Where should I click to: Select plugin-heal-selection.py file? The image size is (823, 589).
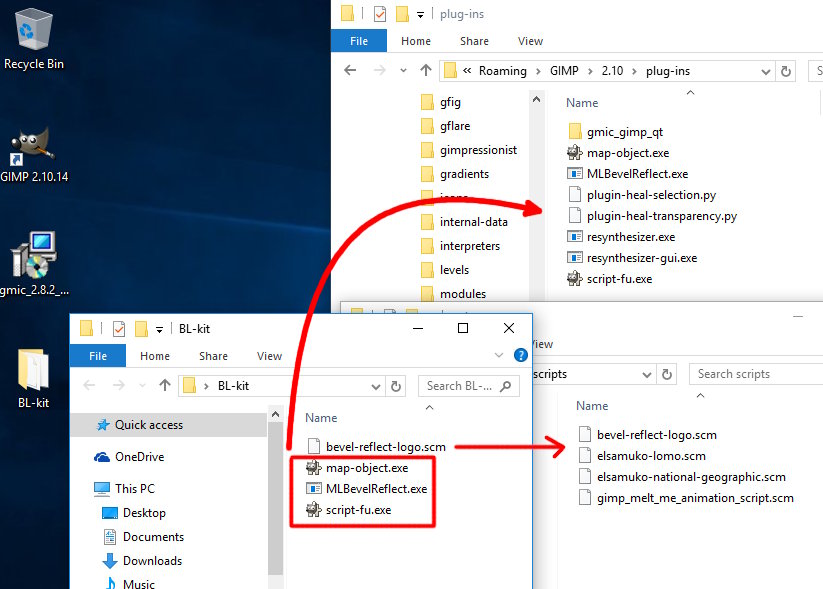point(641,195)
